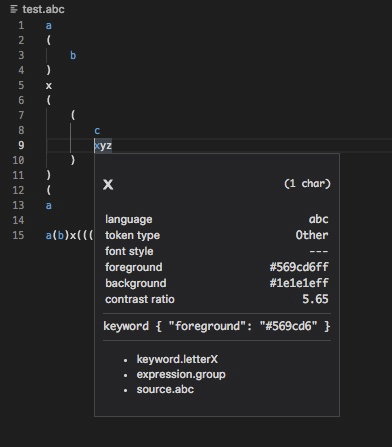
Task: Click the background value '#1e1e1eff'
Action: [299, 283]
